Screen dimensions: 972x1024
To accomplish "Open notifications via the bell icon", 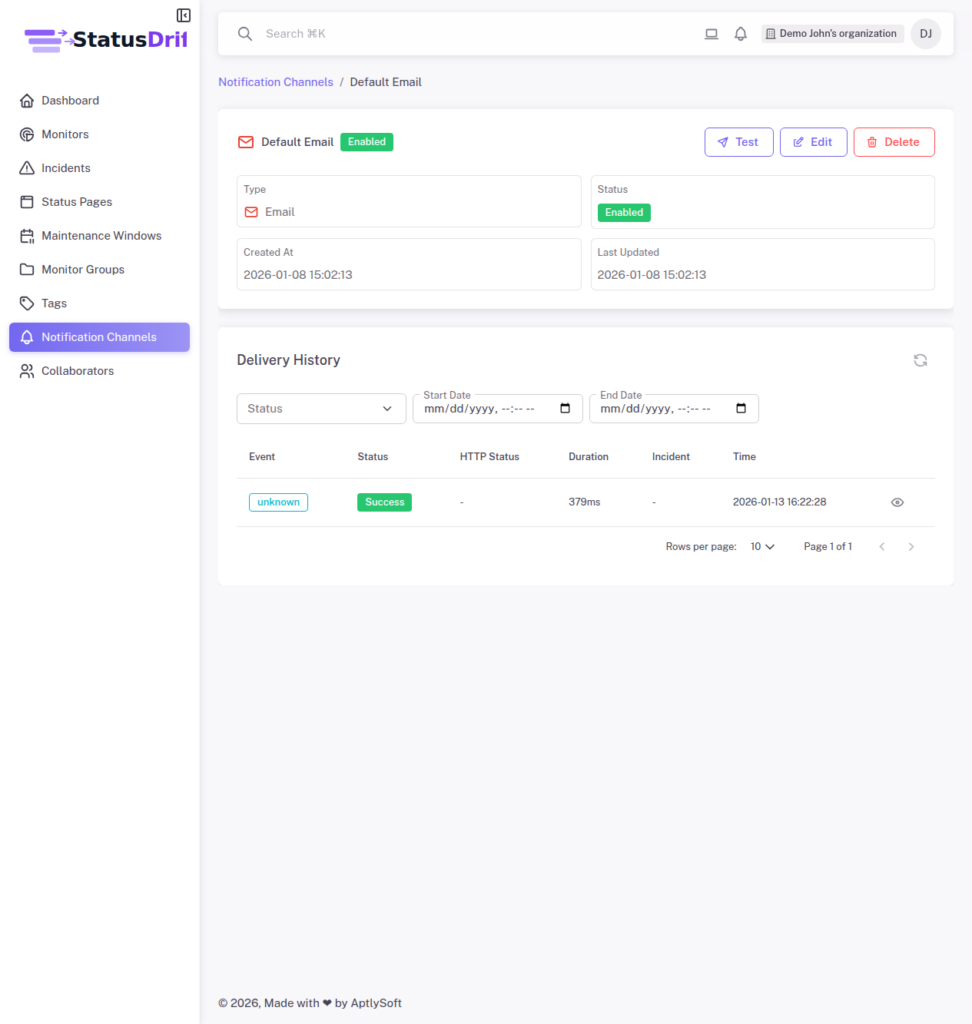I will coord(740,33).
